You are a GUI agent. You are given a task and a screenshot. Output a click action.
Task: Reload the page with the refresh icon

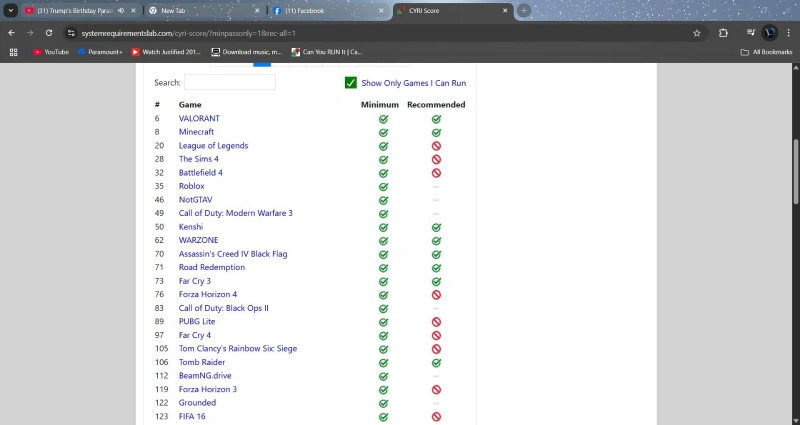[x=49, y=33]
